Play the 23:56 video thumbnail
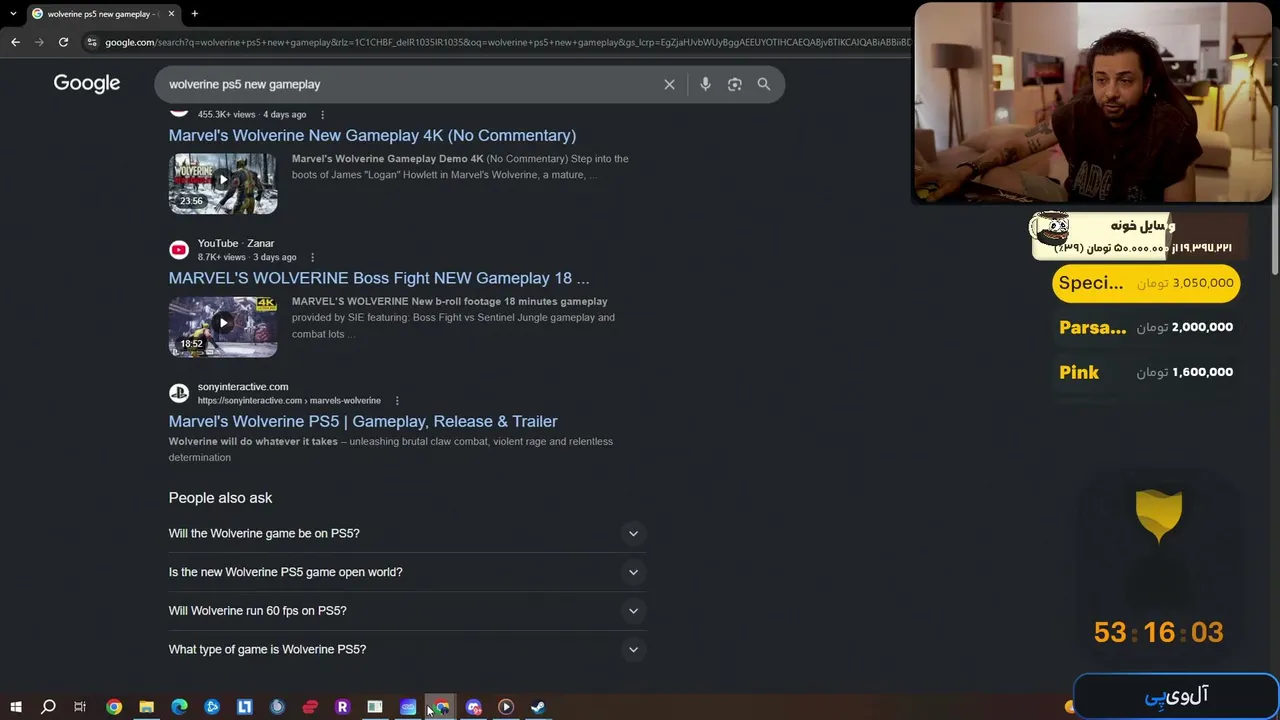The image size is (1280, 720). click(x=223, y=183)
